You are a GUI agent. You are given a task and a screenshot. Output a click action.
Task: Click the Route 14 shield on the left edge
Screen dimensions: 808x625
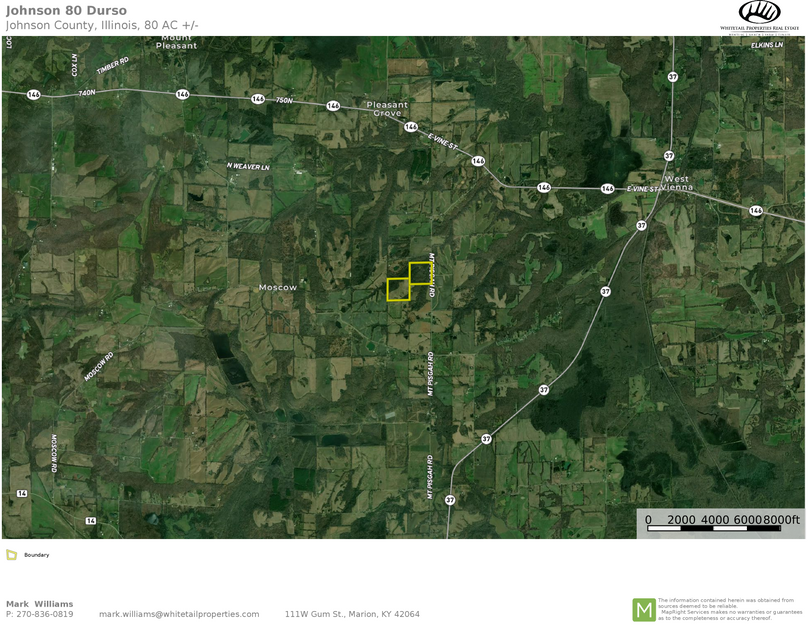21,494
